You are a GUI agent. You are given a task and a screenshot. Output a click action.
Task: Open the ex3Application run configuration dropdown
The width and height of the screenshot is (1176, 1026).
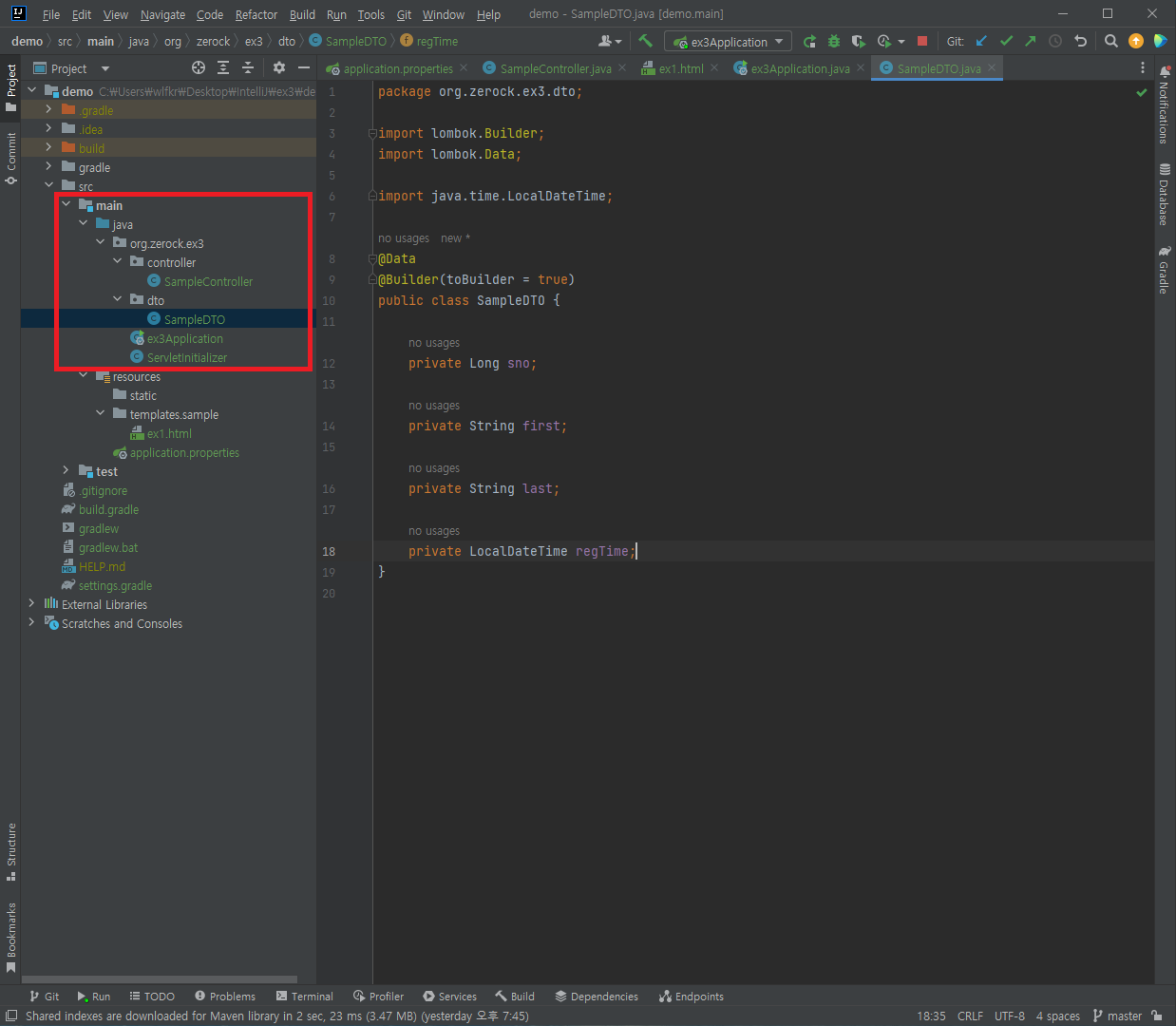click(x=729, y=41)
